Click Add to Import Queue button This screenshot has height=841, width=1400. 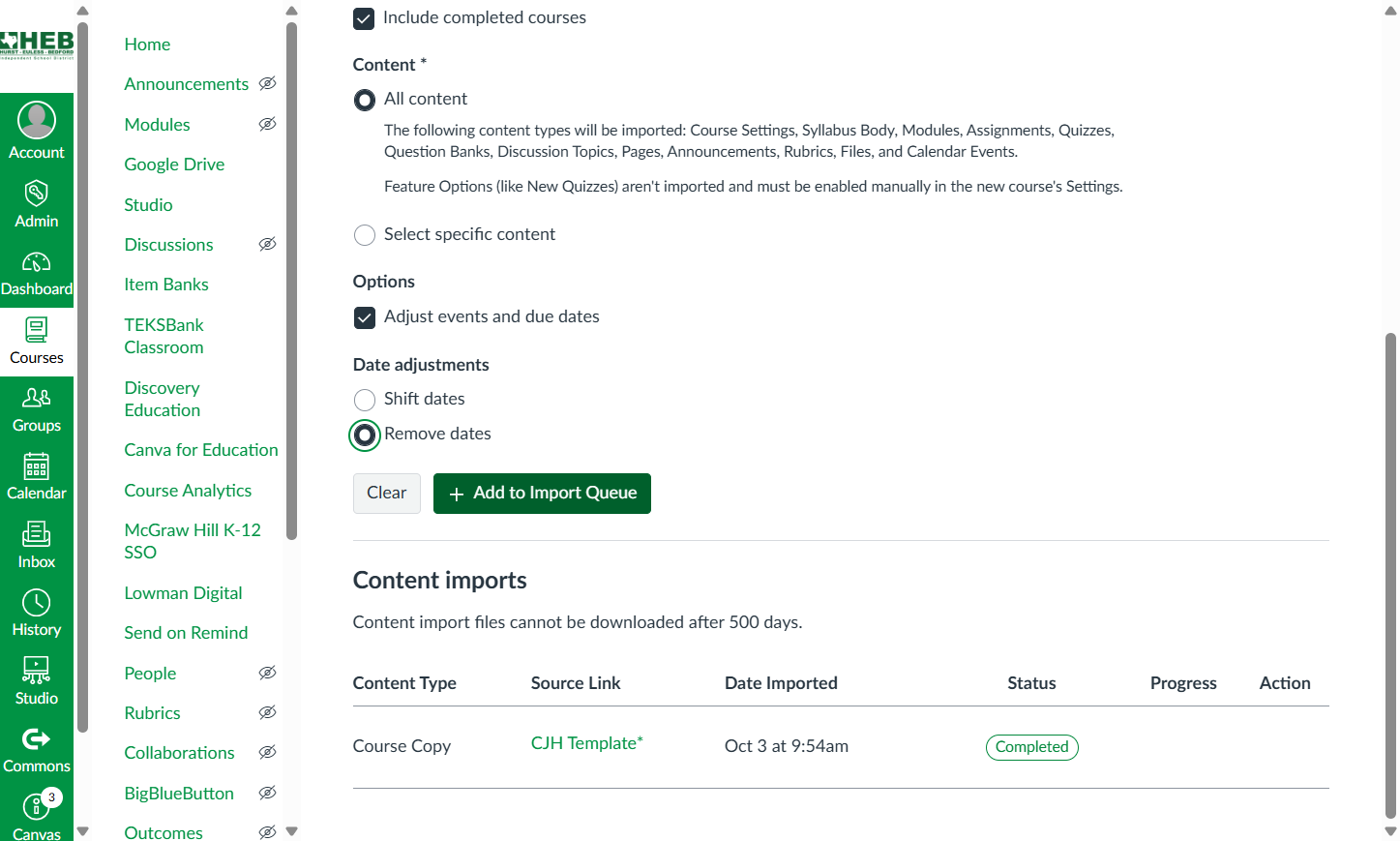coord(542,494)
